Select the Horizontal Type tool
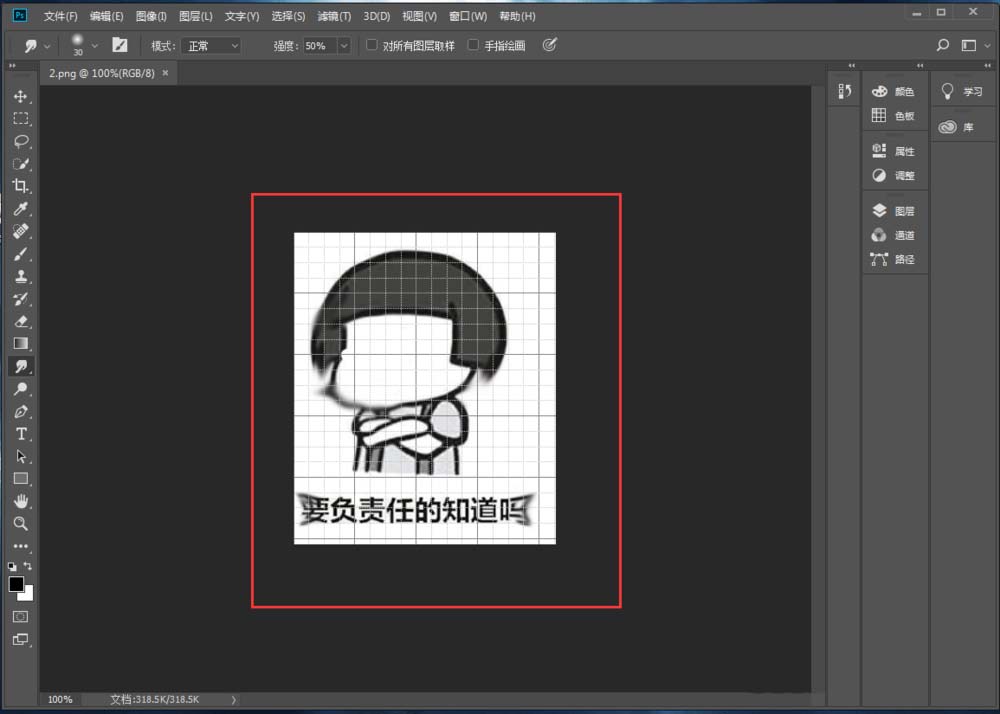Image resolution: width=1000 pixels, height=714 pixels. pos(21,433)
